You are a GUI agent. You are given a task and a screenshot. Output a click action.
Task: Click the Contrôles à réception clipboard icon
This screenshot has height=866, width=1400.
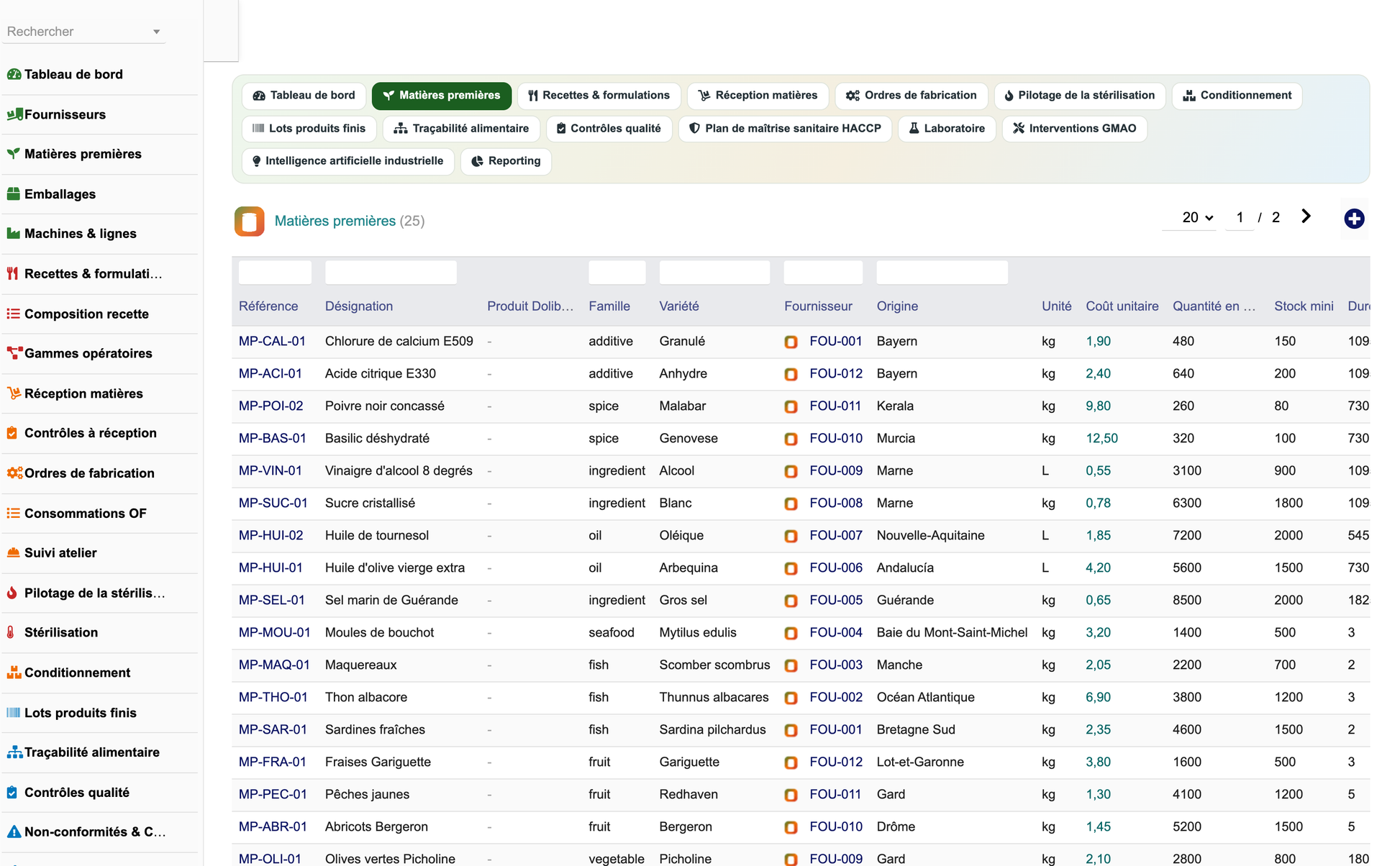12,433
